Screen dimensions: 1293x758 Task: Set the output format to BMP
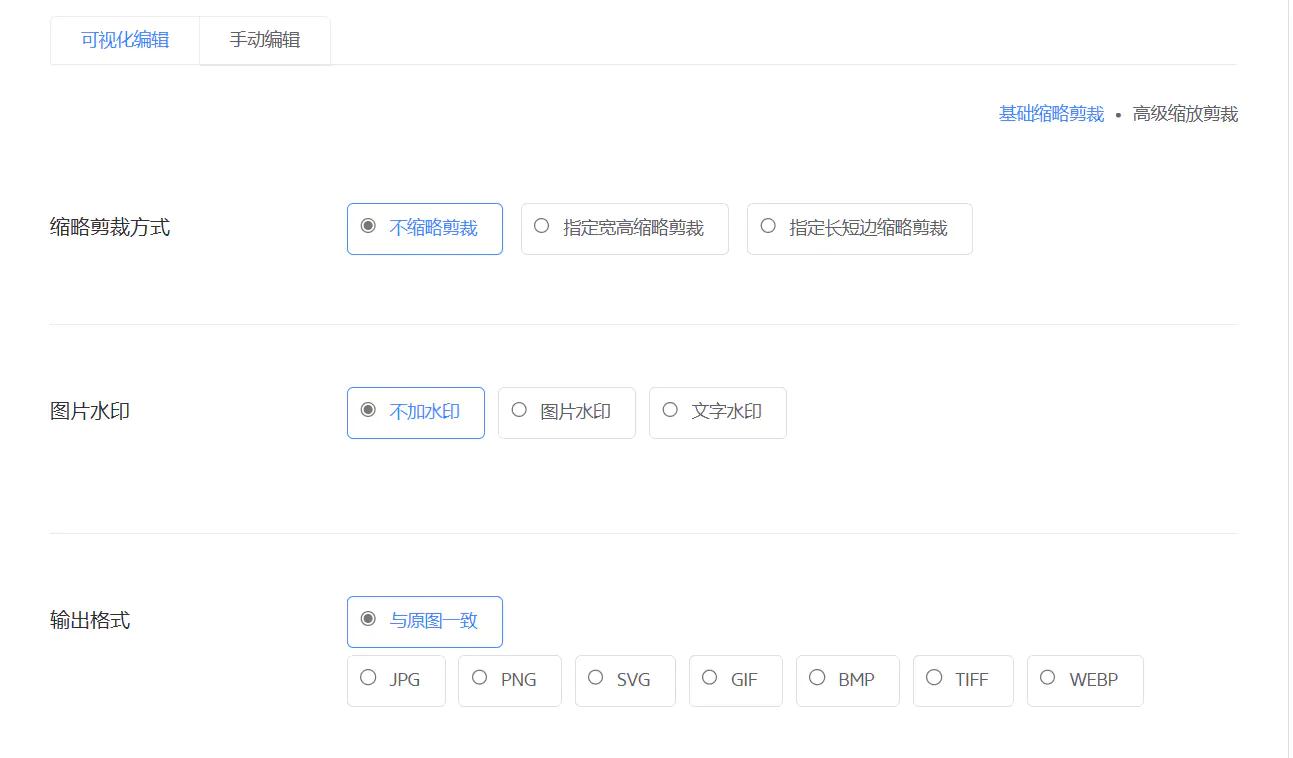pyautogui.click(x=847, y=680)
